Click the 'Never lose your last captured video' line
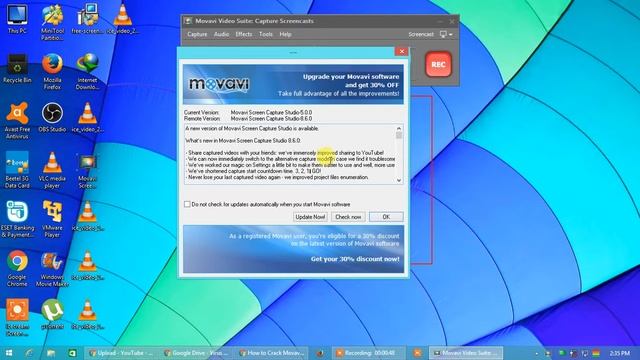Viewport: 640px width, 360px height. coord(278,177)
